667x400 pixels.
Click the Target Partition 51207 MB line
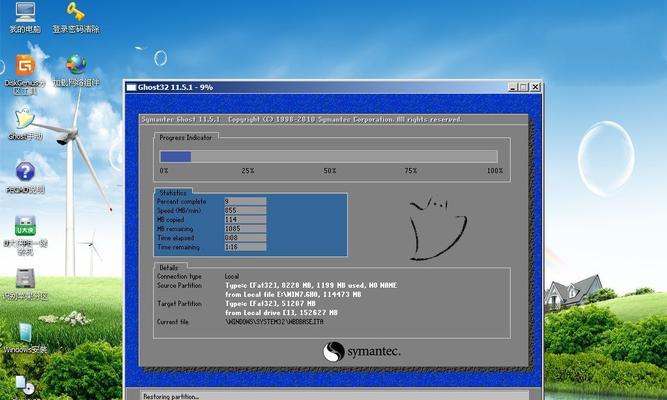(270, 303)
